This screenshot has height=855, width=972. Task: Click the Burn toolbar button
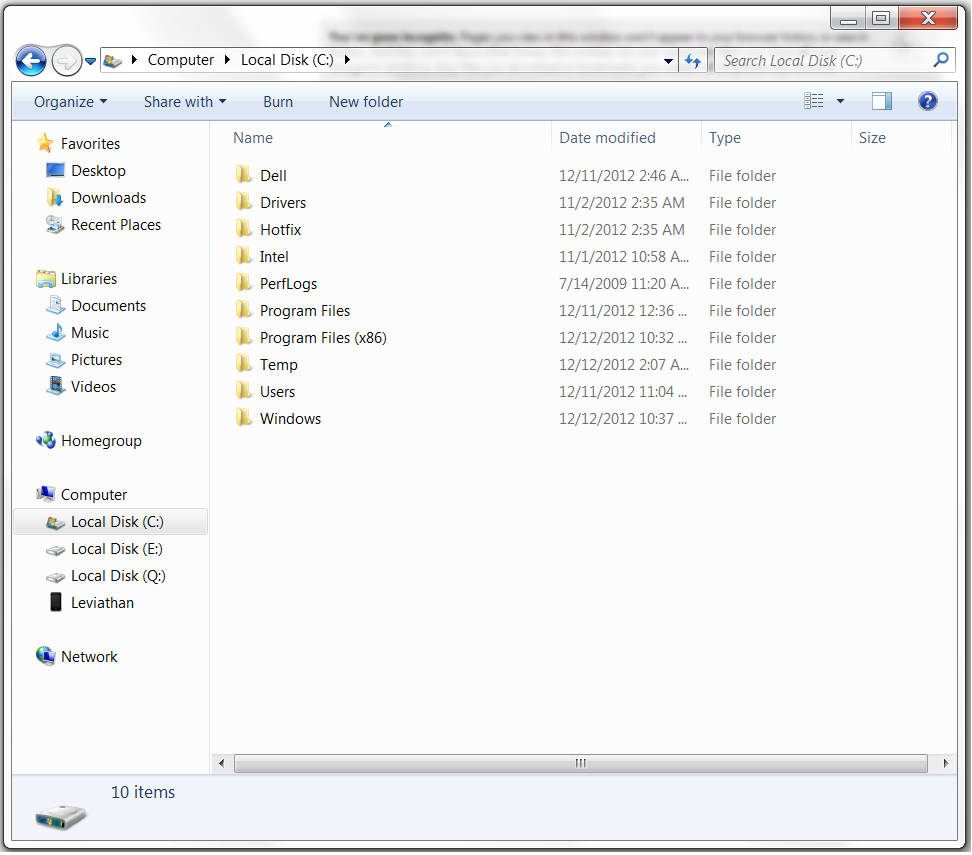coord(278,102)
